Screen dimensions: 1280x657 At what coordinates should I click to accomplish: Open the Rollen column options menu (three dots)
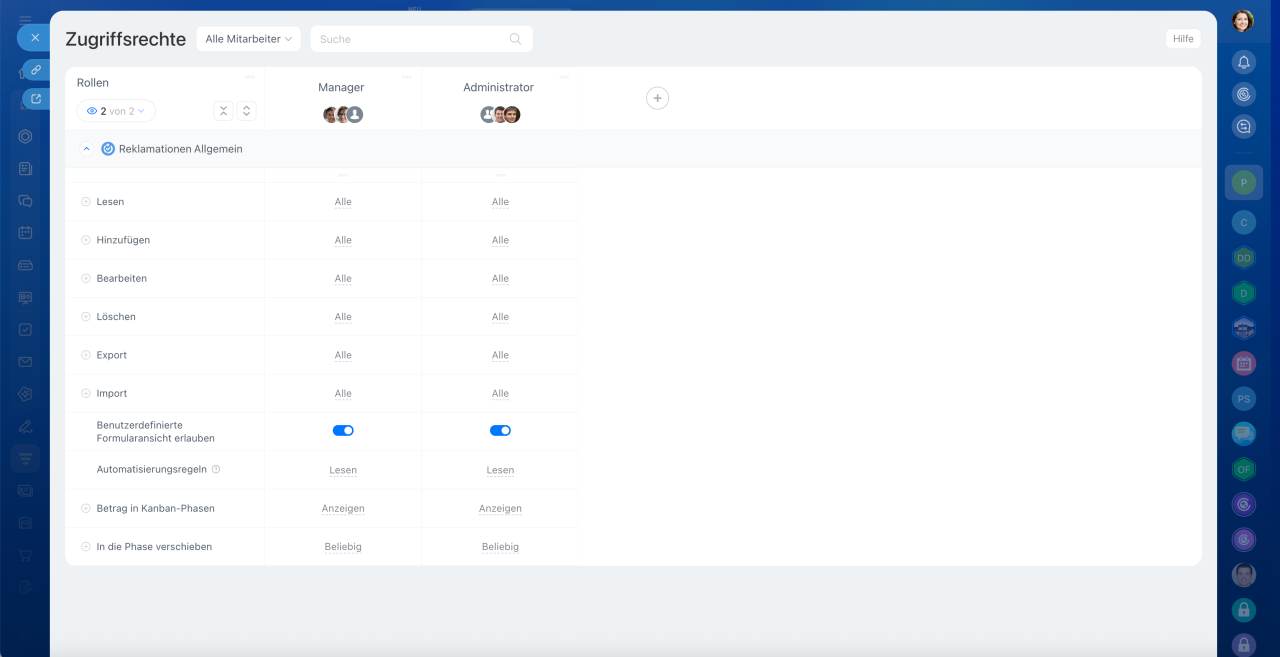249,76
